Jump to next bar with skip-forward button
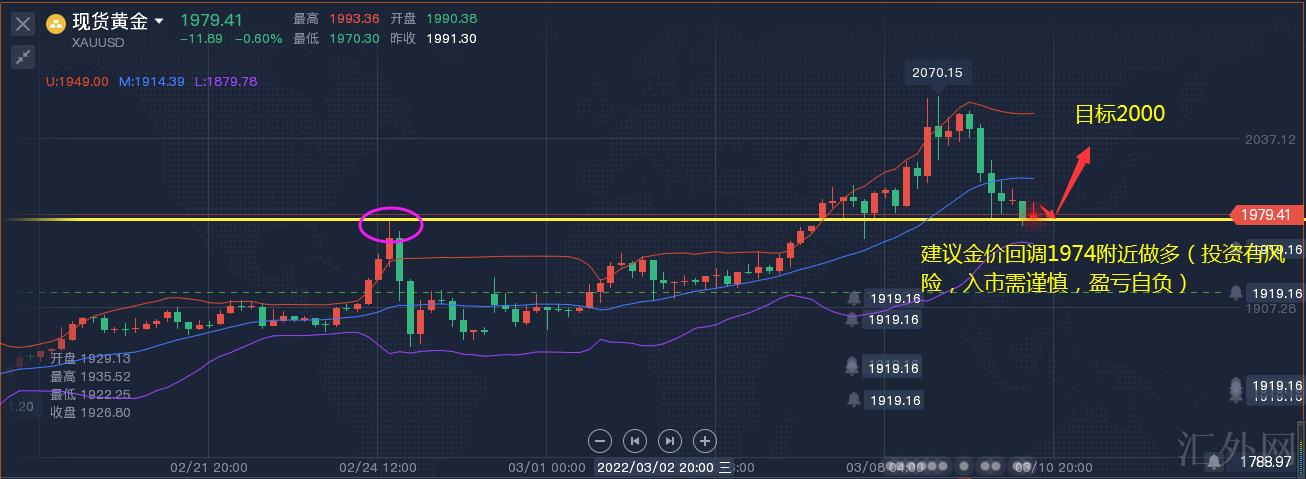The image size is (1306, 479). pyautogui.click(x=670, y=440)
